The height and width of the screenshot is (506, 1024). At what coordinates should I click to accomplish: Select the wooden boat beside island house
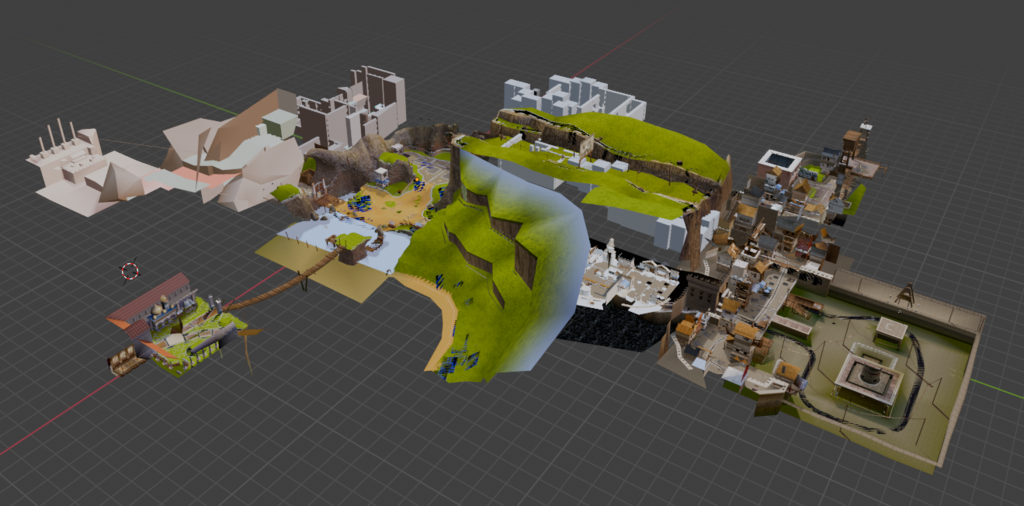123,360
